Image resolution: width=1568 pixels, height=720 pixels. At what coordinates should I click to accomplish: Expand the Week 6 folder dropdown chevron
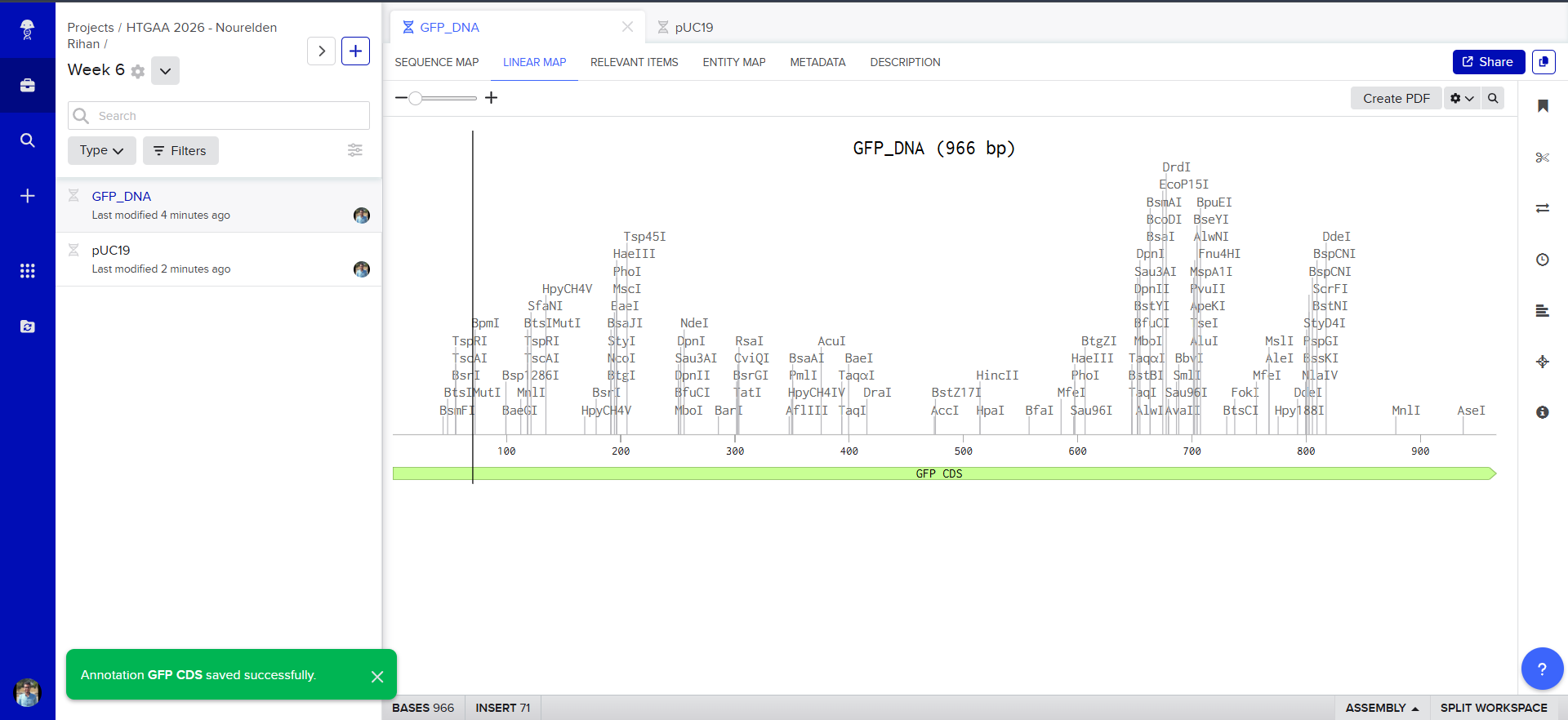[165, 71]
